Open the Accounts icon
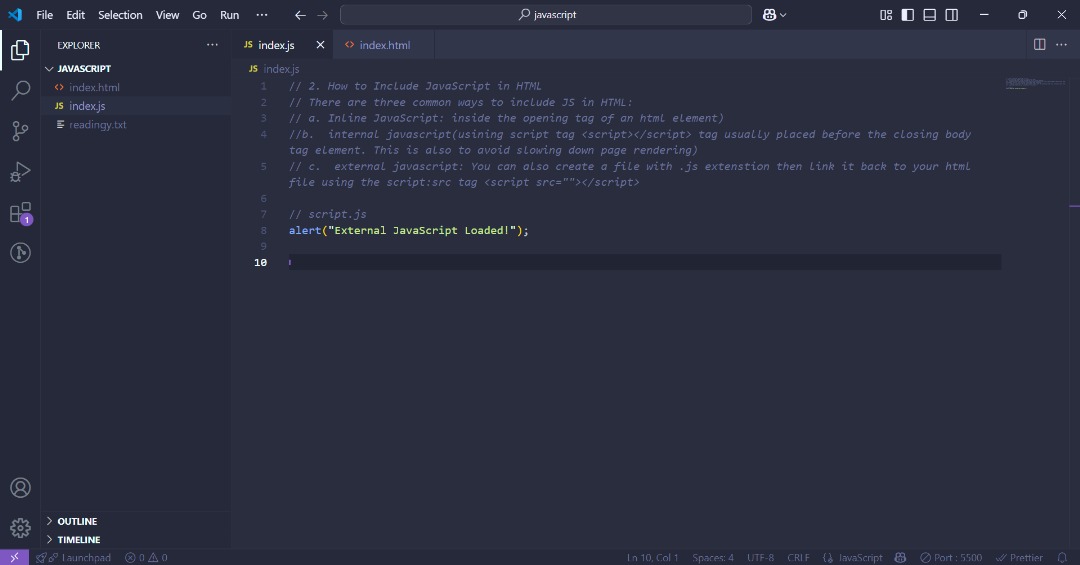Image resolution: width=1080 pixels, height=565 pixels. (21, 488)
